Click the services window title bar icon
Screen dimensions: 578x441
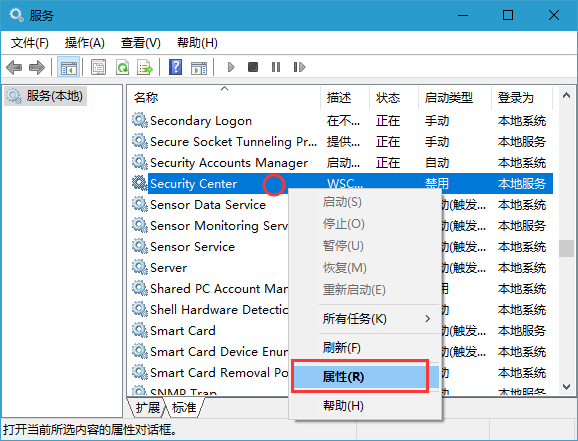tap(16, 15)
